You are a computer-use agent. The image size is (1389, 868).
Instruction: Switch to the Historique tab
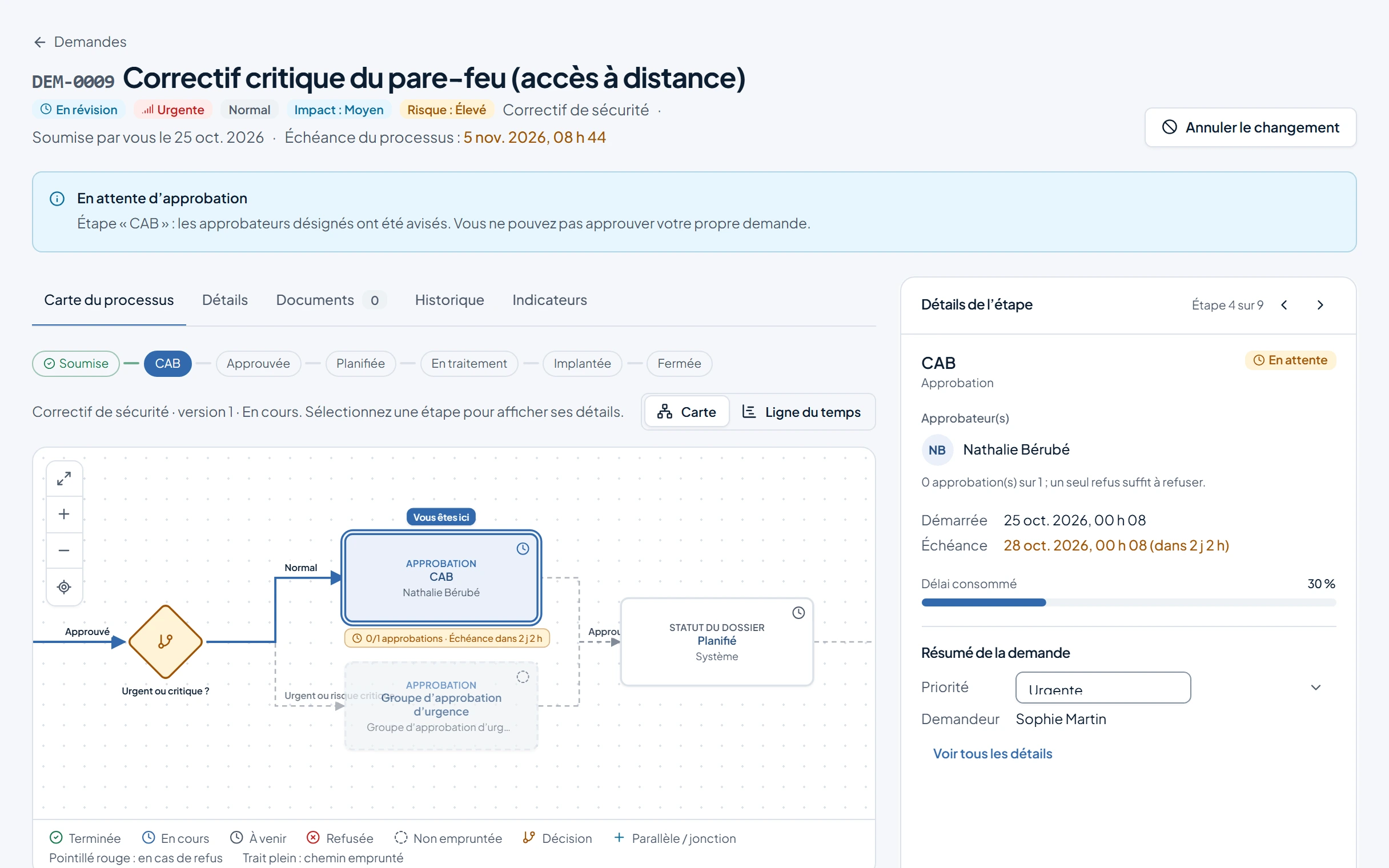449,300
